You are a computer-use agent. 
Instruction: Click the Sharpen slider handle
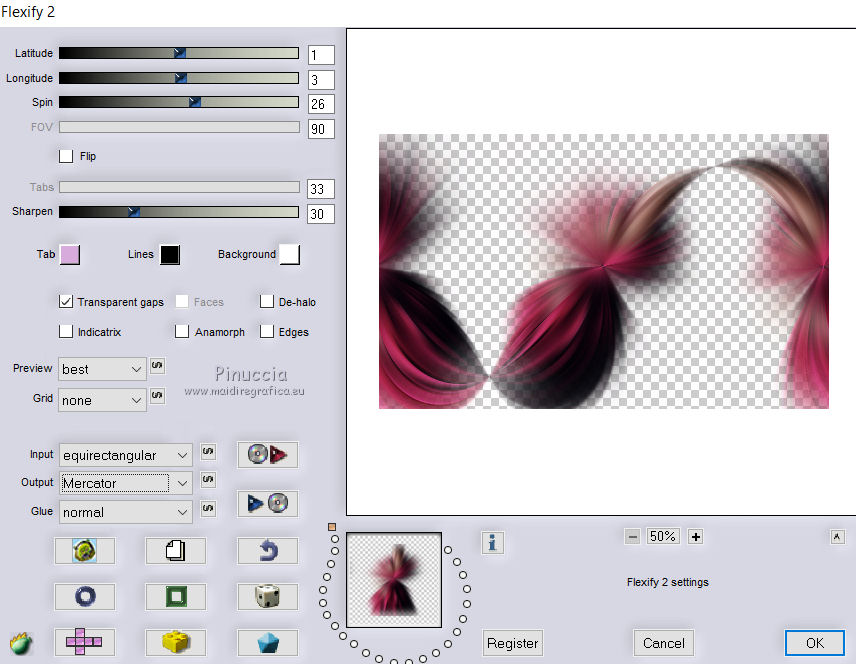coord(134,211)
